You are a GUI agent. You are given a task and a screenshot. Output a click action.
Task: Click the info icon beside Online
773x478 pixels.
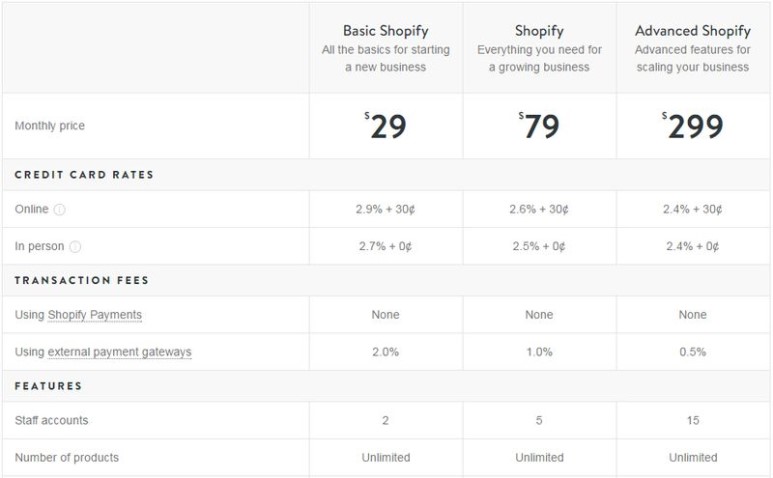(x=60, y=210)
